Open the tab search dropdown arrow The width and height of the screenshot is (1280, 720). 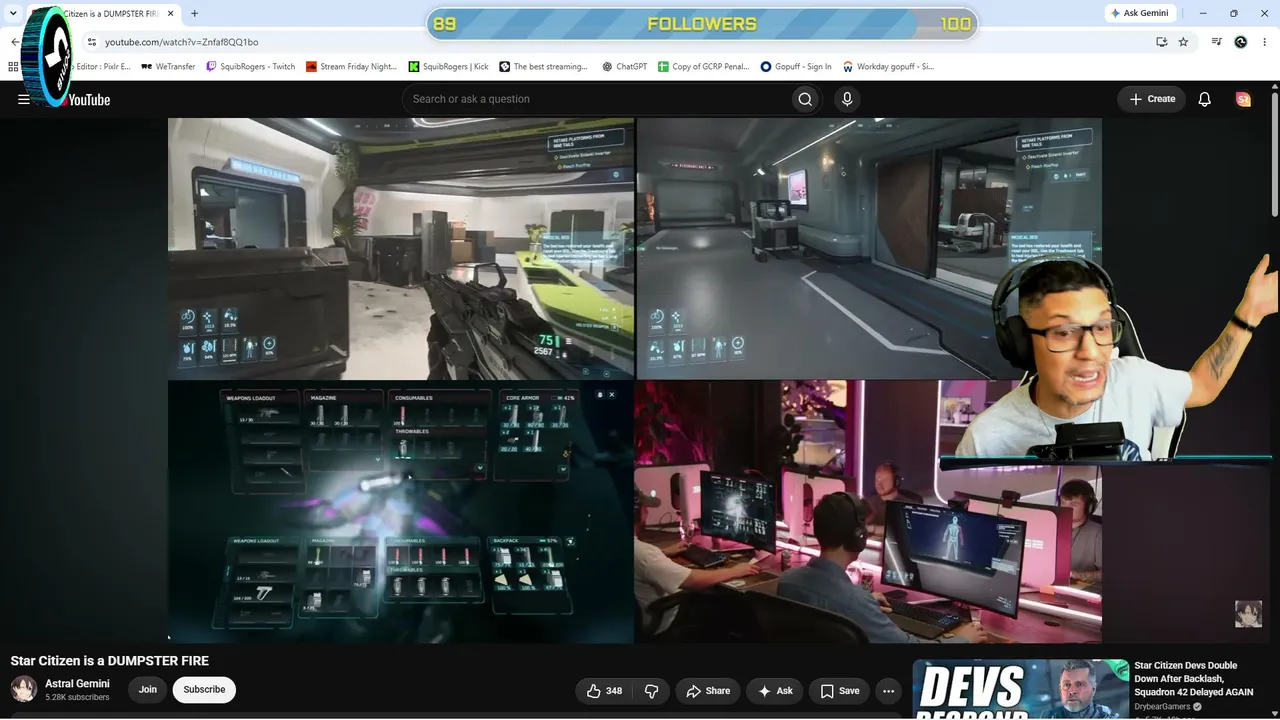(x=13, y=14)
